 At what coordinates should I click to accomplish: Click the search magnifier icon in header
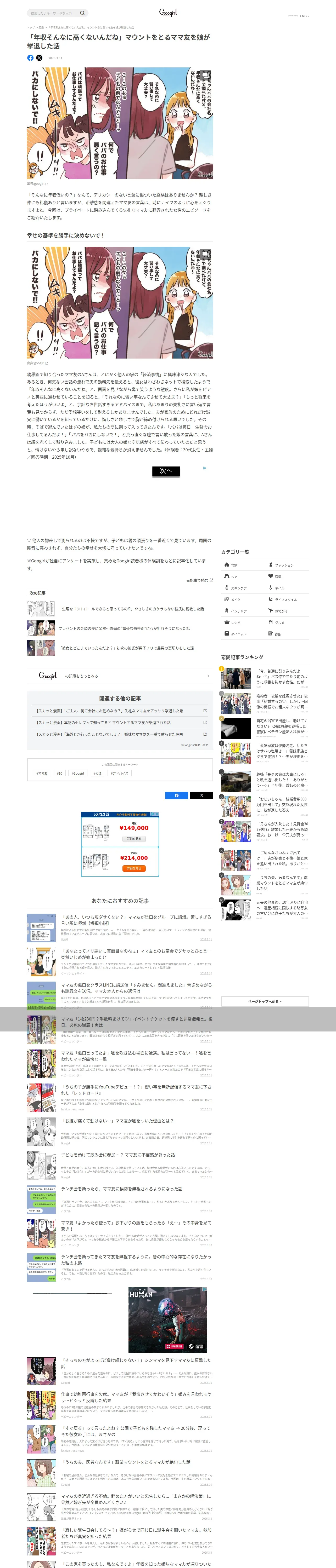82,13
